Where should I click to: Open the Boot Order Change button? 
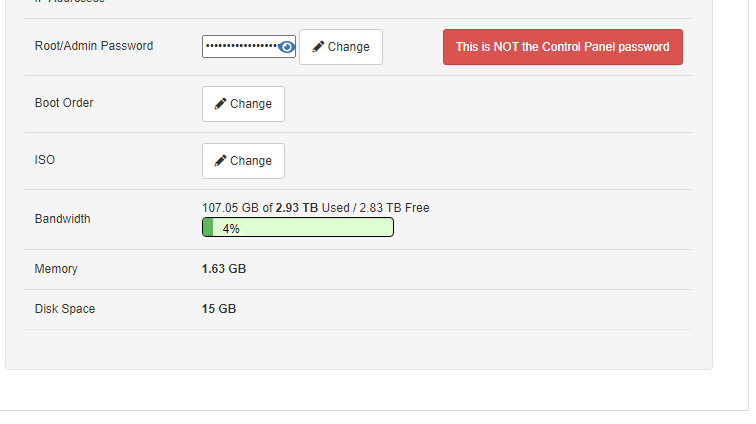tap(243, 104)
